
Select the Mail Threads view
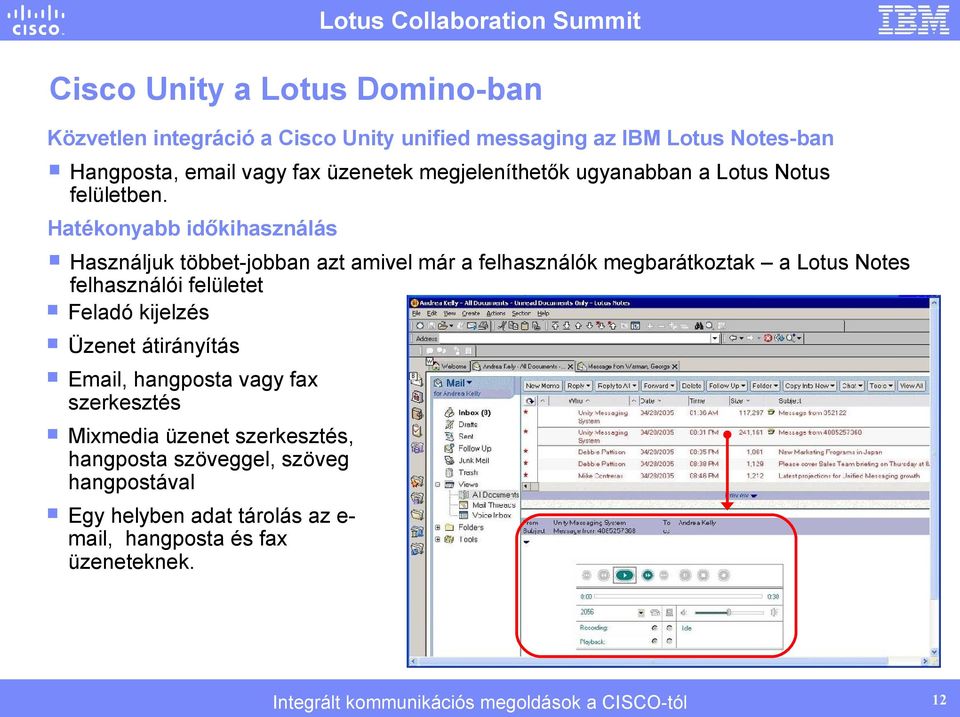[493, 505]
